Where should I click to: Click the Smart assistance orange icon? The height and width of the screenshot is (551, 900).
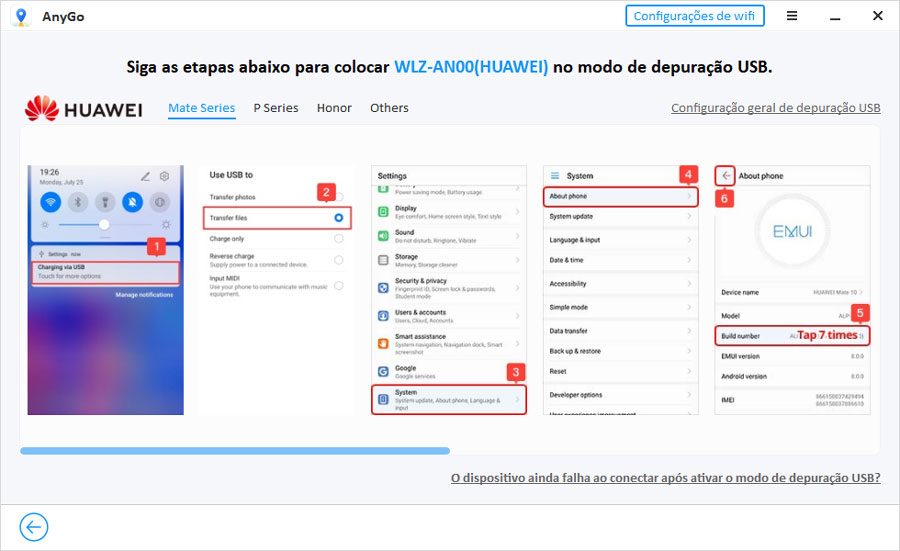click(x=383, y=343)
